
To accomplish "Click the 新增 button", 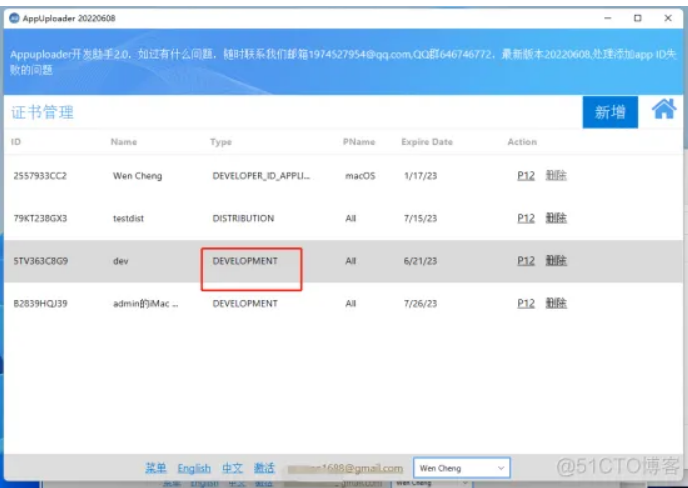I will point(610,112).
